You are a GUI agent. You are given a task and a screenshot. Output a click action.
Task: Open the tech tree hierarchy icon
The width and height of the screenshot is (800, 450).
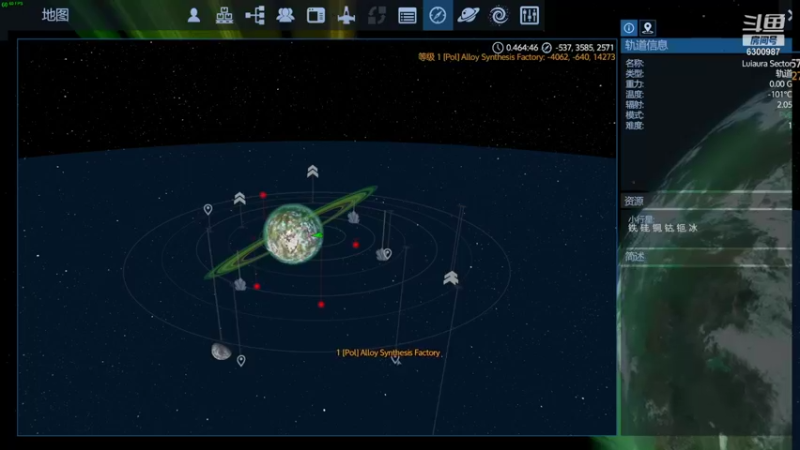(255, 15)
